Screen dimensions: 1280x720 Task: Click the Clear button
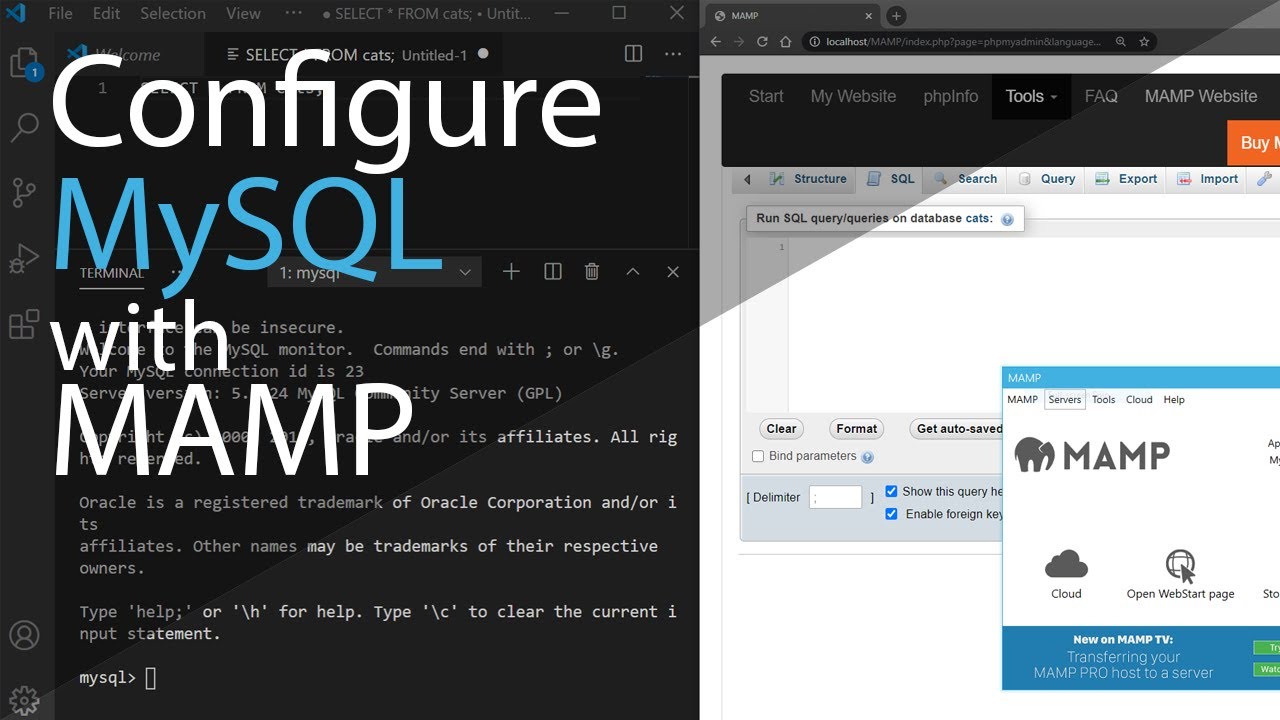coord(781,428)
